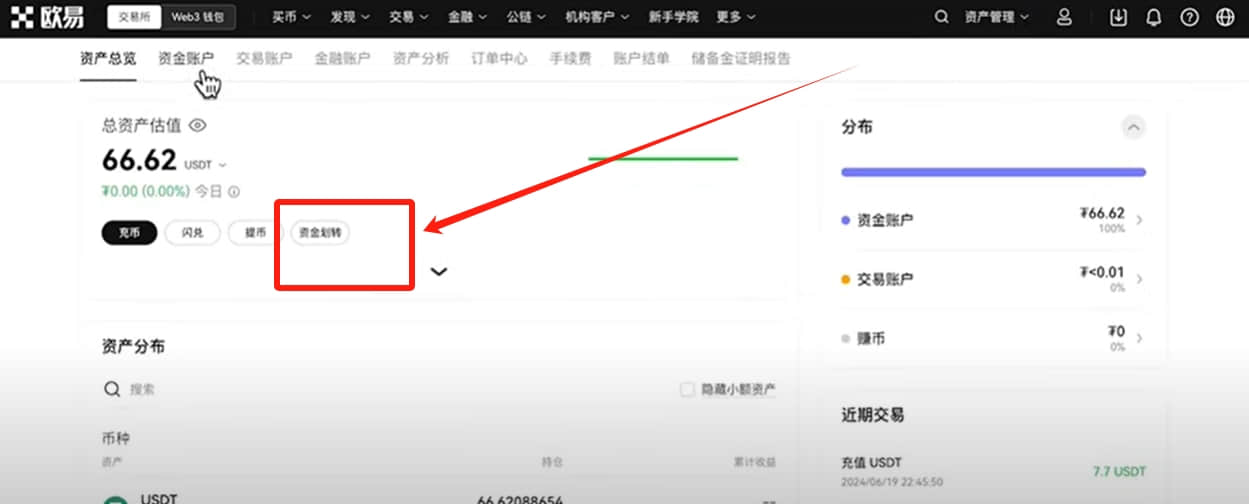Open the language globe icon

[1225, 17]
